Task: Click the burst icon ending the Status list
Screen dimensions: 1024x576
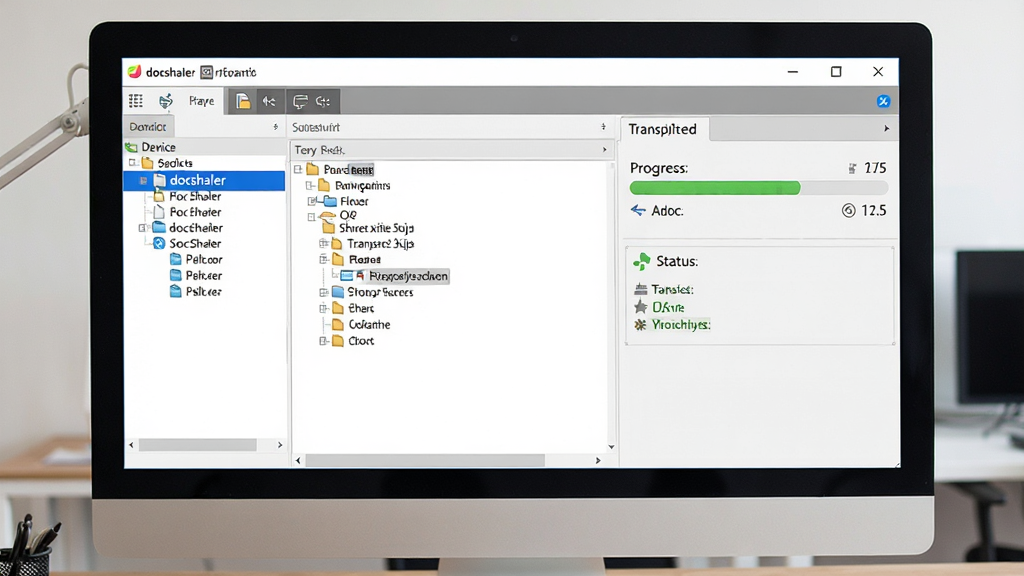Action: coord(641,325)
